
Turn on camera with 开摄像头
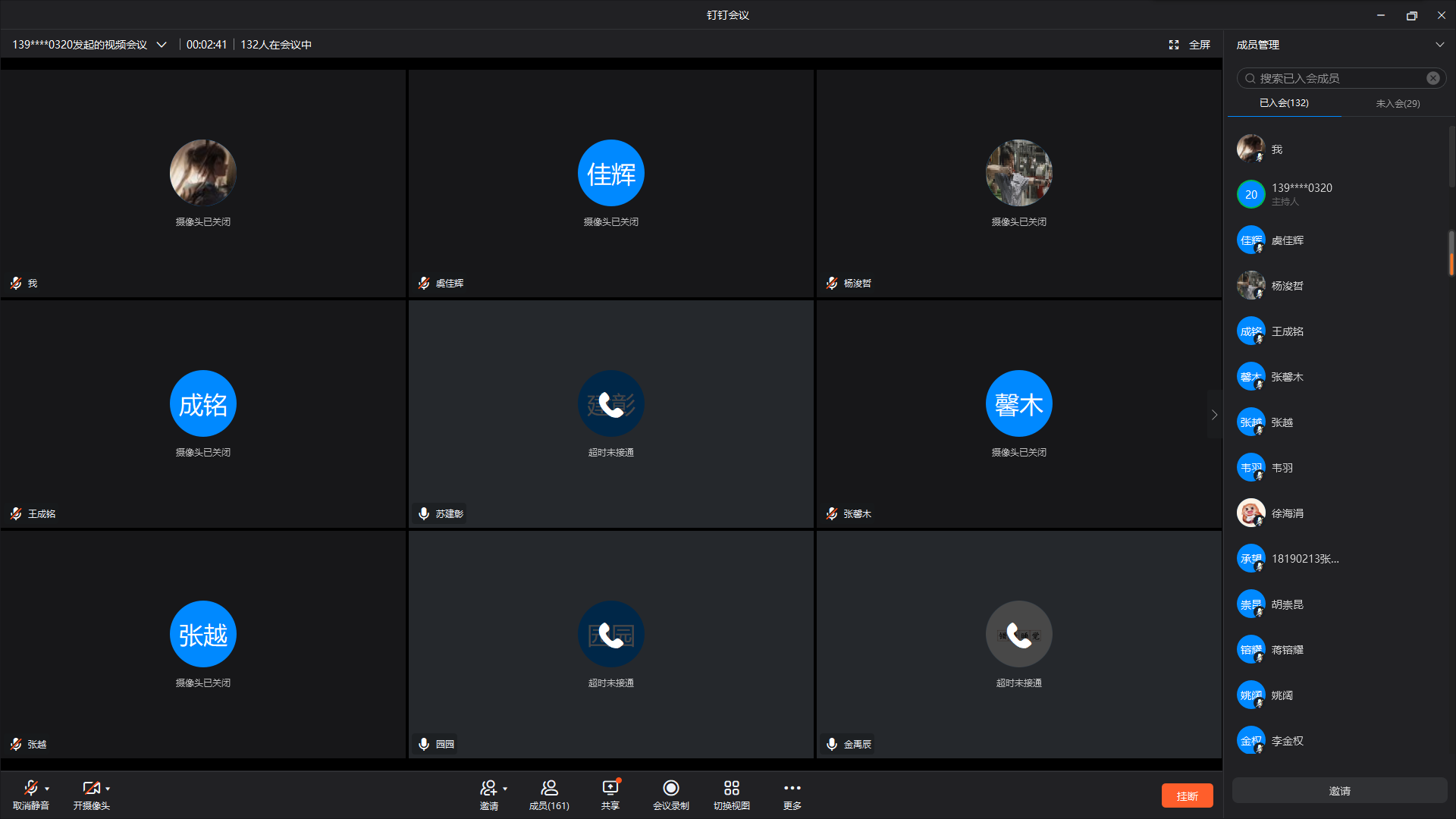coord(91,789)
